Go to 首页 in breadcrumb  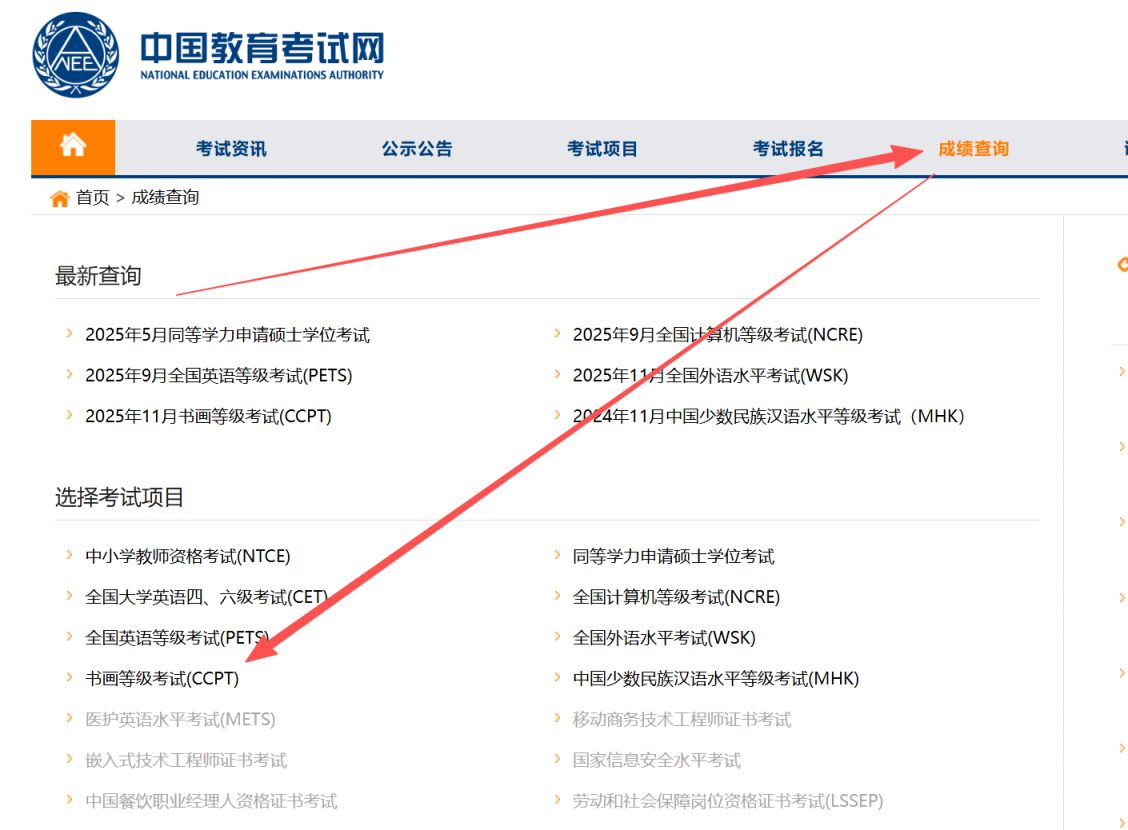tap(93, 197)
